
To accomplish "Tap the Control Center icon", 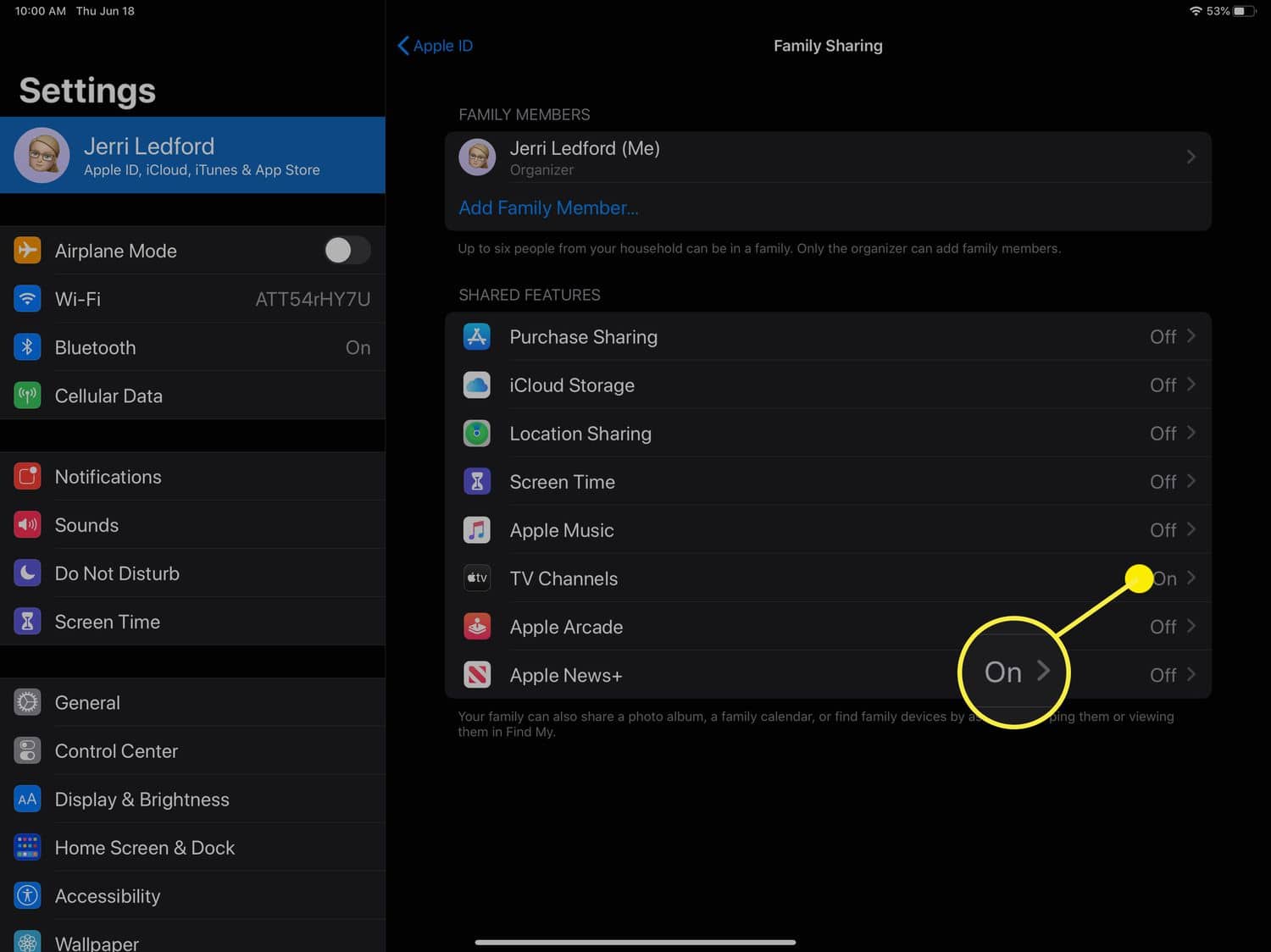I will pyautogui.click(x=27, y=751).
